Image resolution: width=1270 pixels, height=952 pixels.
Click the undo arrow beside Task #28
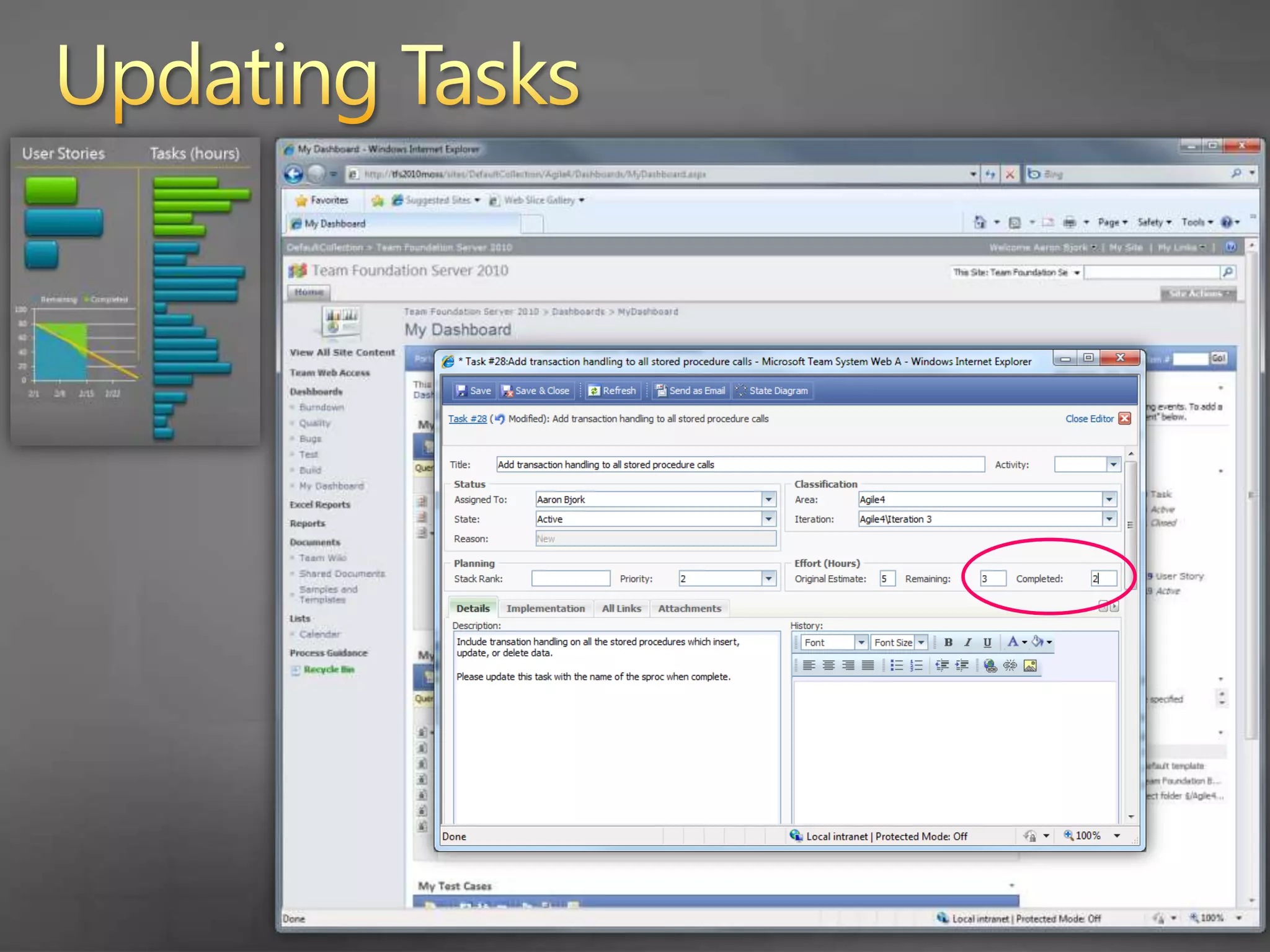pos(499,418)
